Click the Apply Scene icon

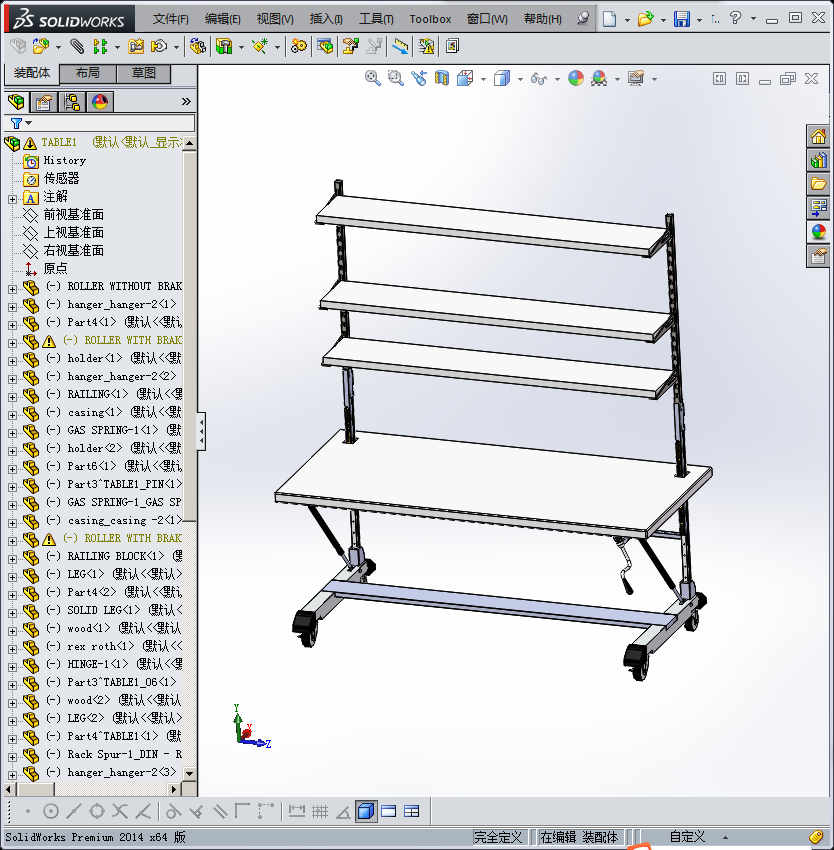[x=599, y=78]
